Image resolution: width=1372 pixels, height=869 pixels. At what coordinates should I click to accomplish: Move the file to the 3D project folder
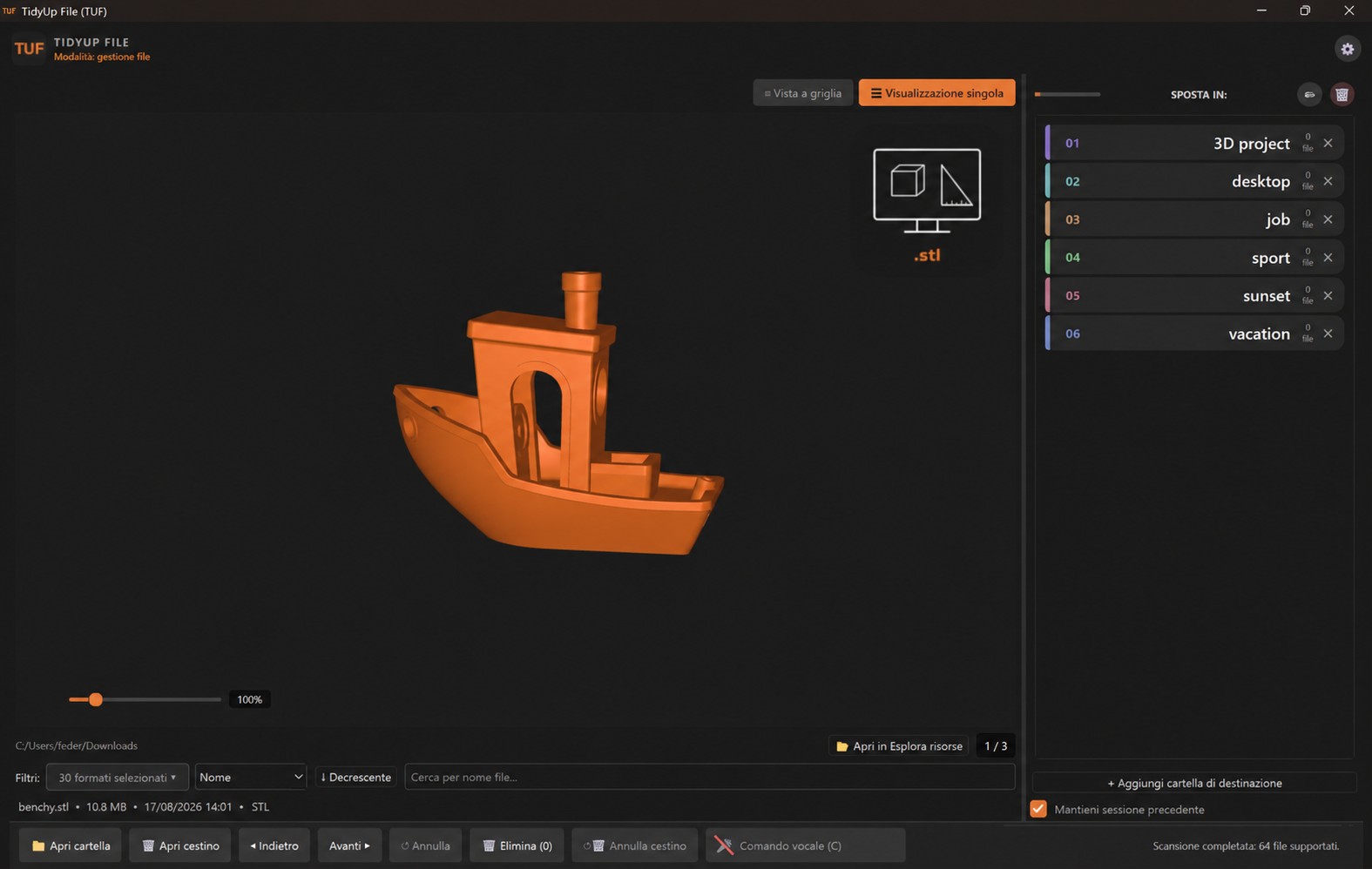tap(1193, 143)
